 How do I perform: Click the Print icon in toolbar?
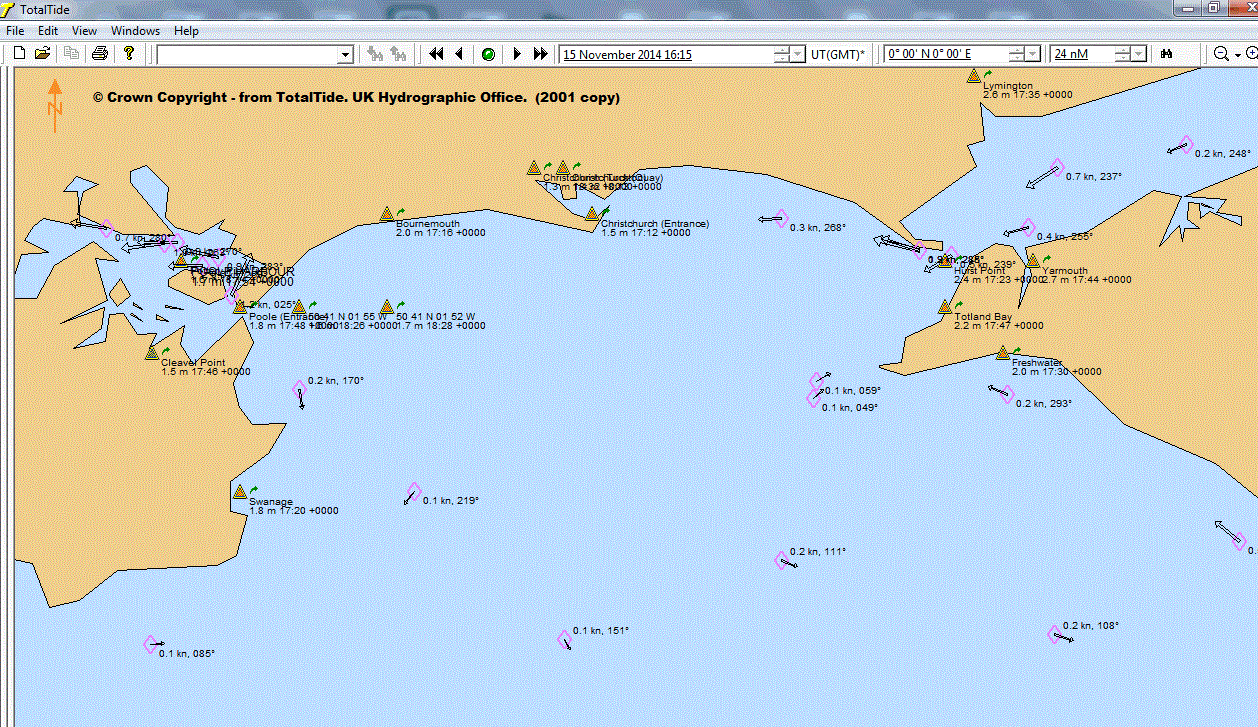pyautogui.click(x=100, y=54)
